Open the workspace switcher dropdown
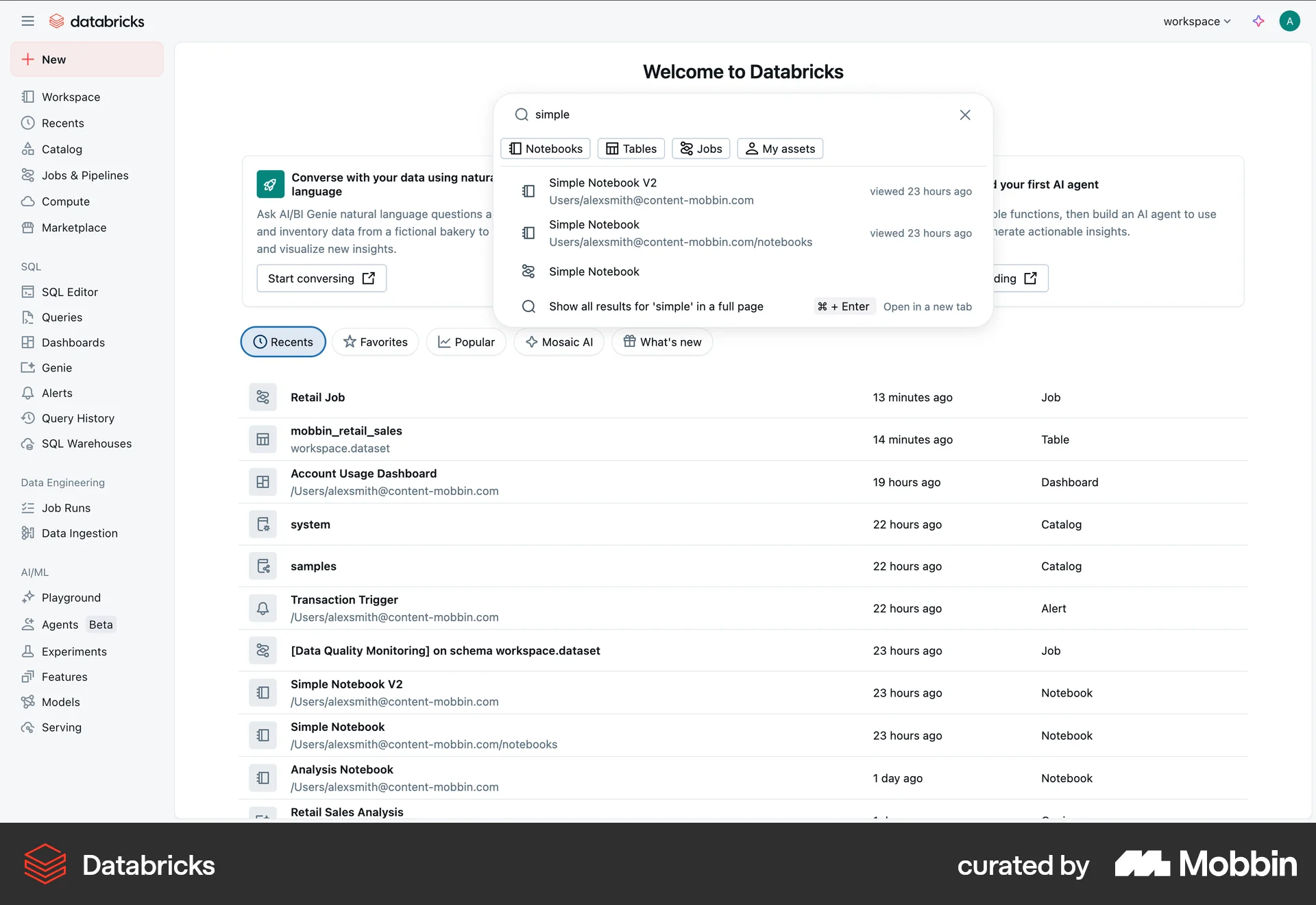The height and width of the screenshot is (905, 1316). pos(1195,21)
